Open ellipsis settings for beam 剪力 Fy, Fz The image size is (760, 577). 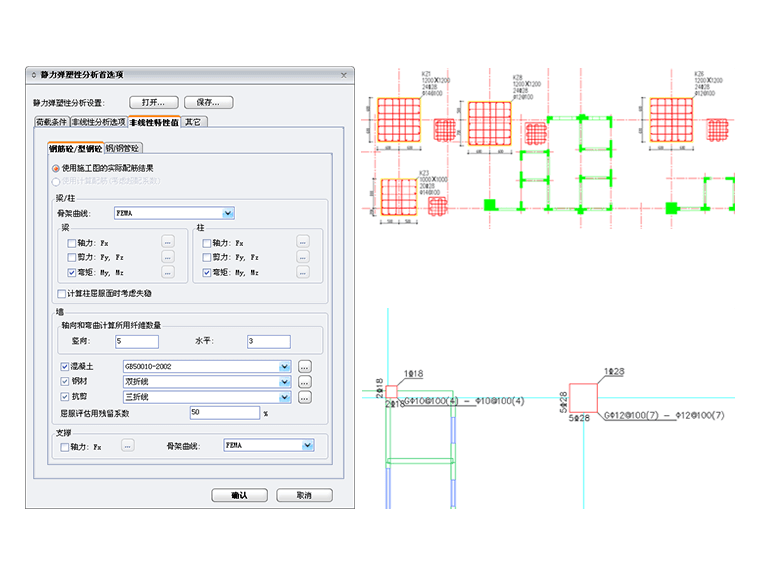point(168,257)
